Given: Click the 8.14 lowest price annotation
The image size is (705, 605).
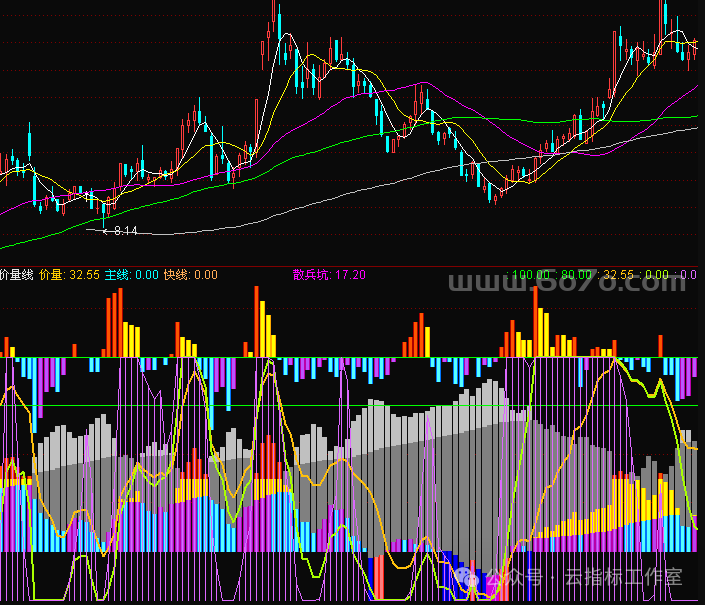Looking at the screenshot, I should point(125,231).
